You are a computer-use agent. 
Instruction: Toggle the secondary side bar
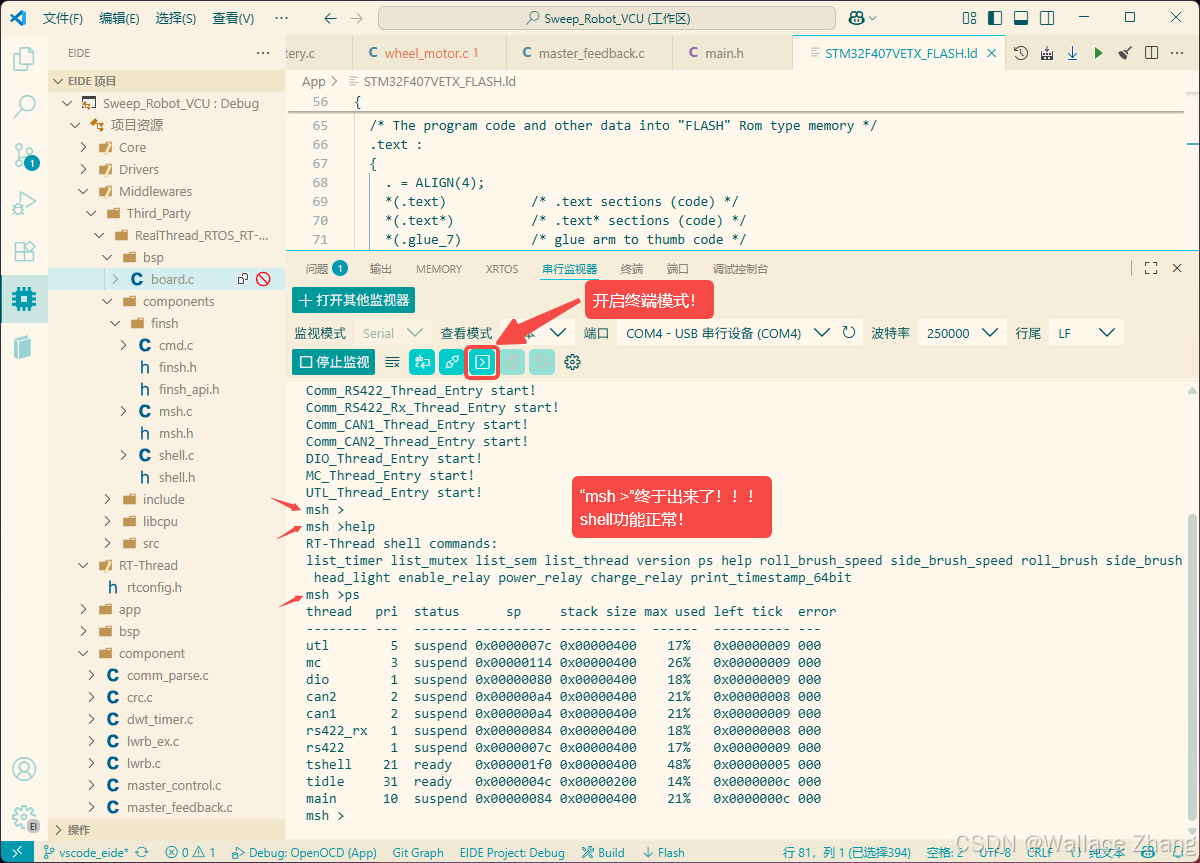1045,18
